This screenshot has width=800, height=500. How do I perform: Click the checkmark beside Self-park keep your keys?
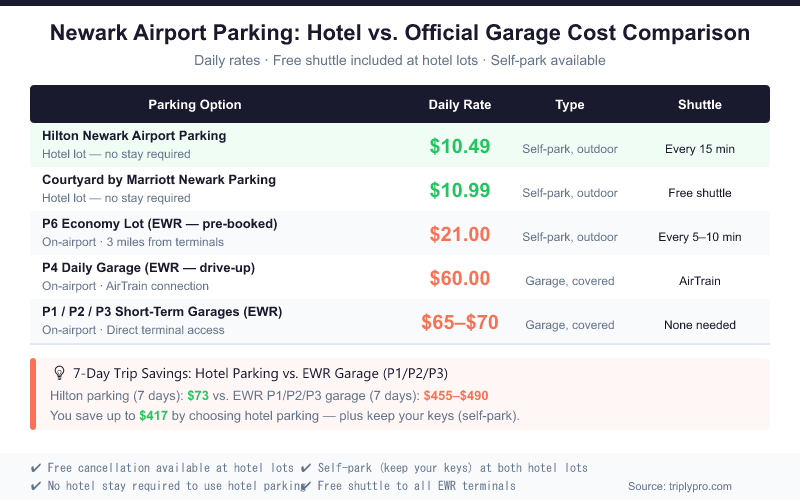tap(307, 468)
